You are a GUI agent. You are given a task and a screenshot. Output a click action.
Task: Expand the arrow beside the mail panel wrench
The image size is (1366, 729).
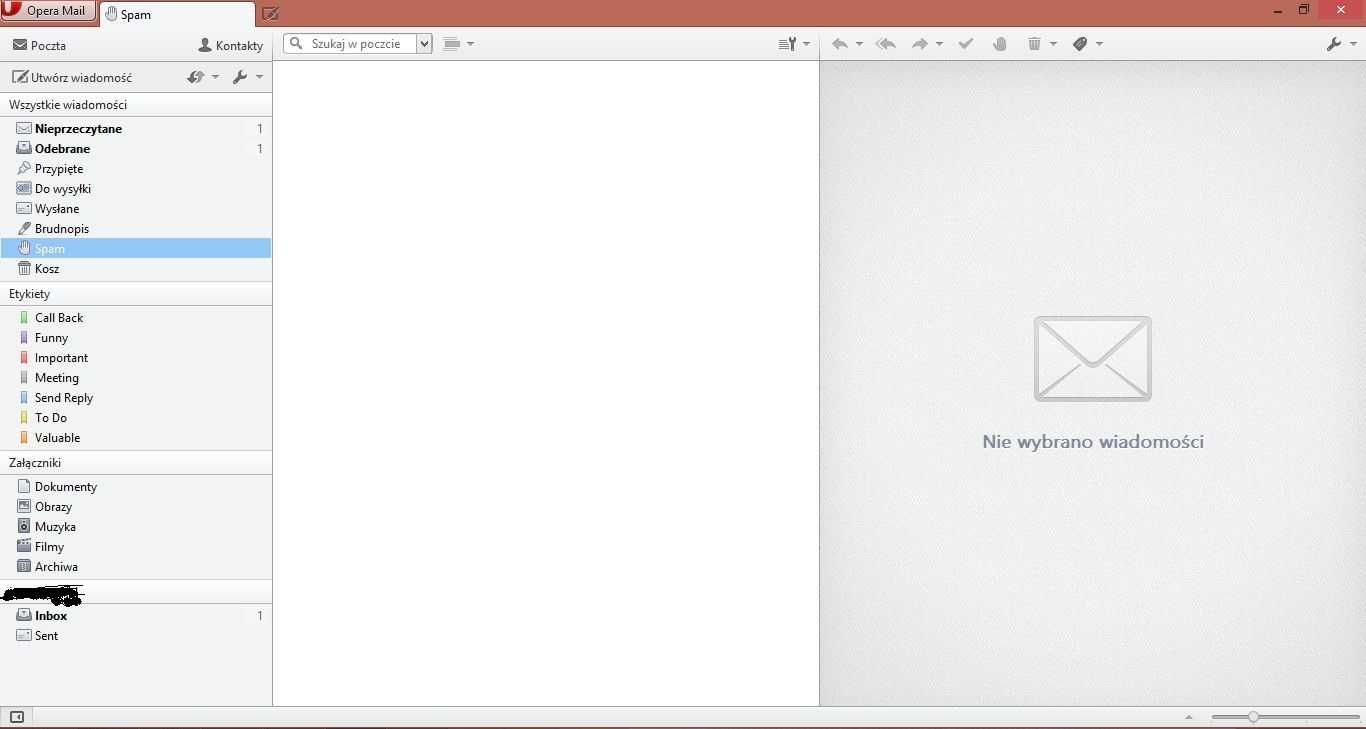[259, 77]
